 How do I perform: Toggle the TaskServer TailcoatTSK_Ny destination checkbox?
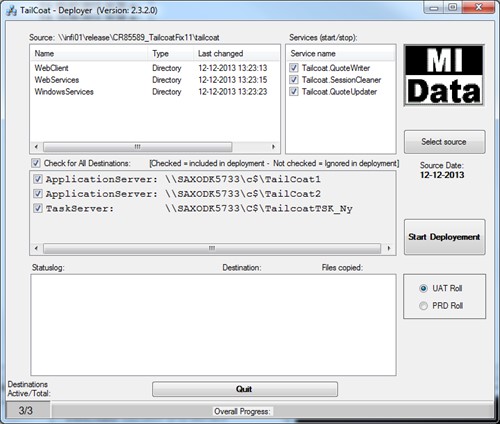[x=38, y=208]
